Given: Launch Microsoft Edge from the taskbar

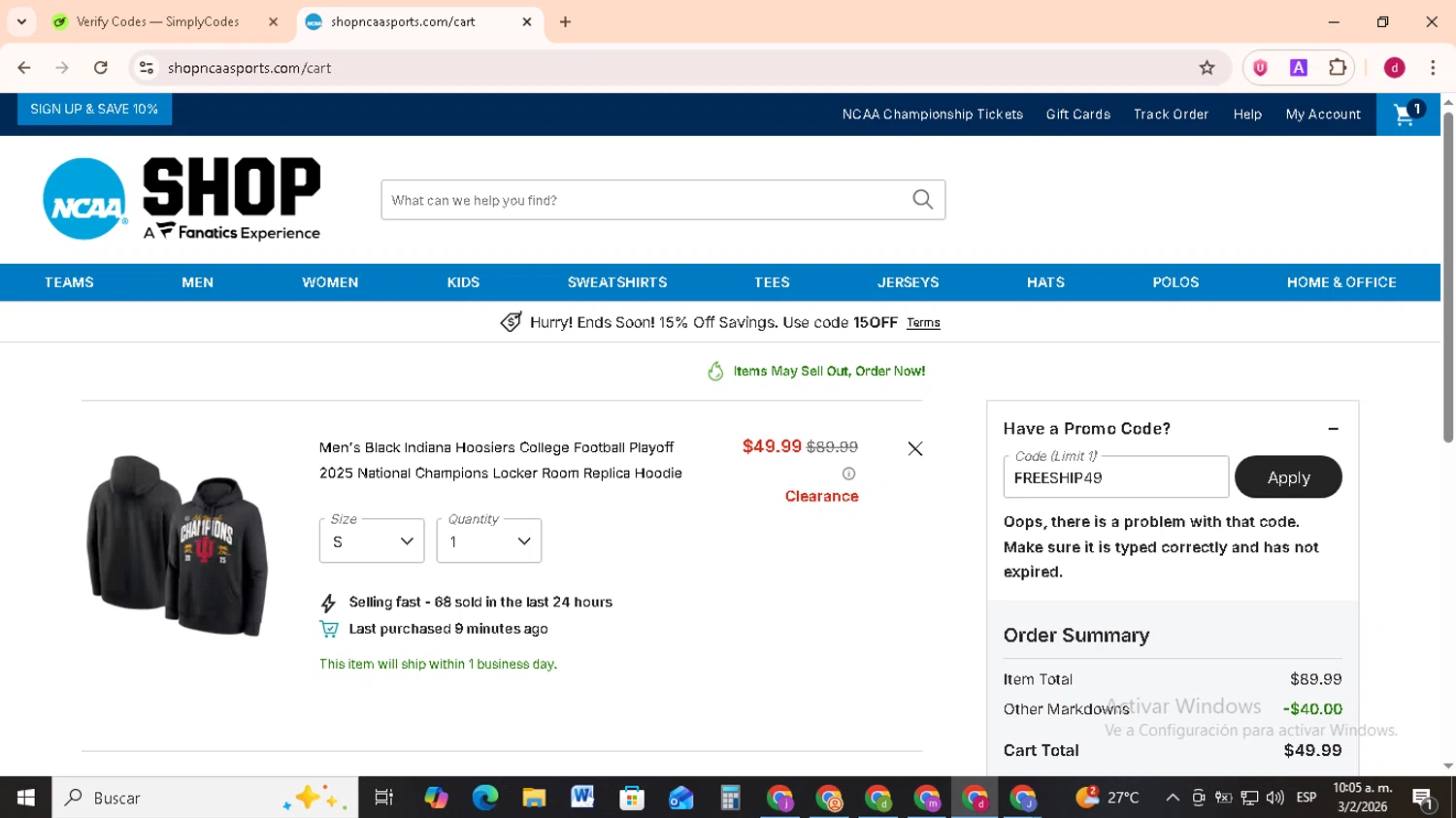Looking at the screenshot, I should pyautogui.click(x=484, y=798).
